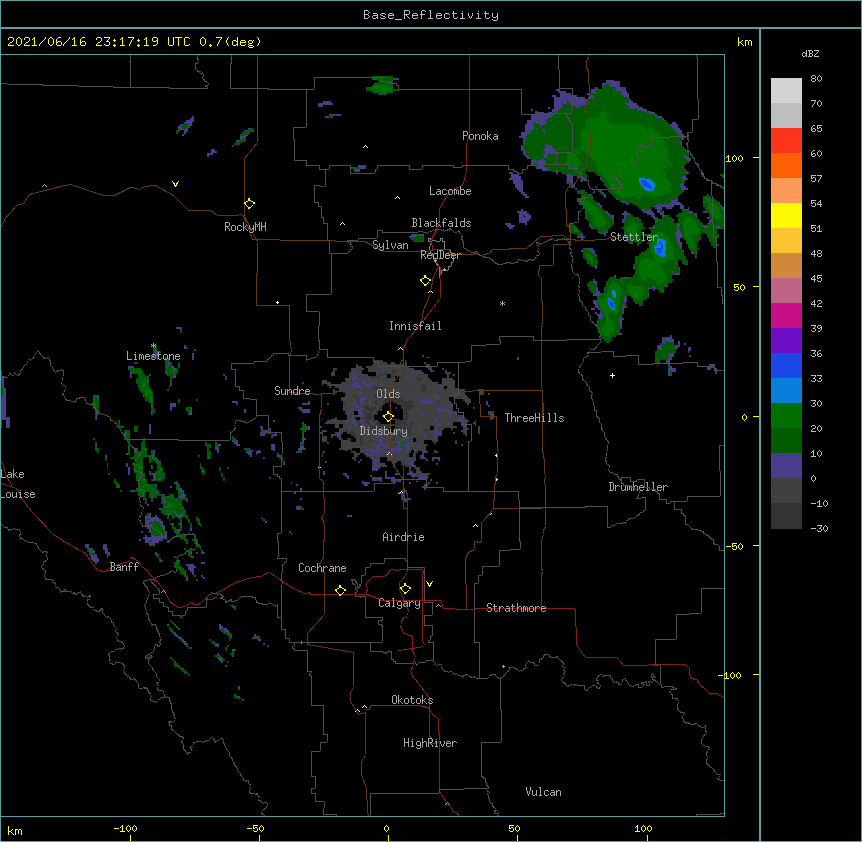Image resolution: width=862 pixels, height=842 pixels.
Task: Click the RedDeer city label
Action: [x=440, y=255]
